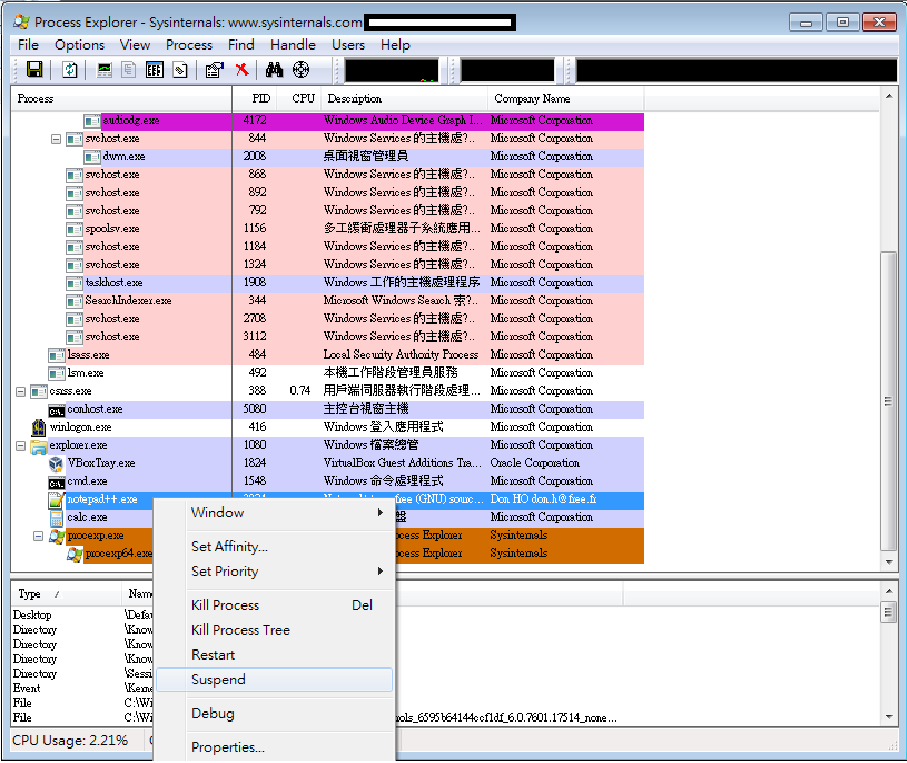Click the lsass.exe process icon
Screen dimensions: 907x763
[57, 355]
